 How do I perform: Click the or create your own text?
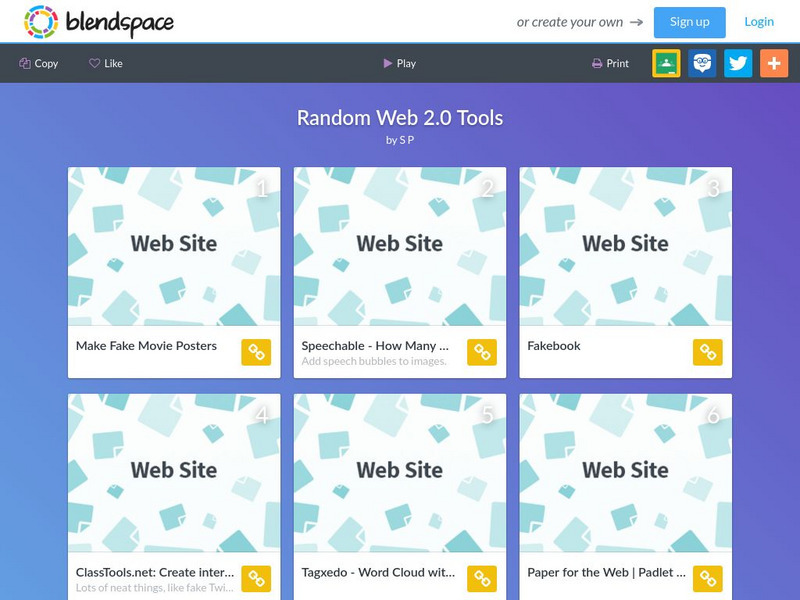click(x=570, y=22)
